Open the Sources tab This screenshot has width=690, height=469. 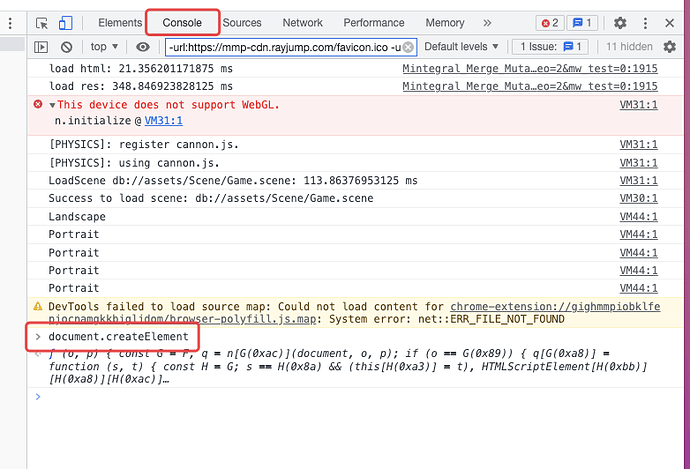pyautogui.click(x=242, y=23)
